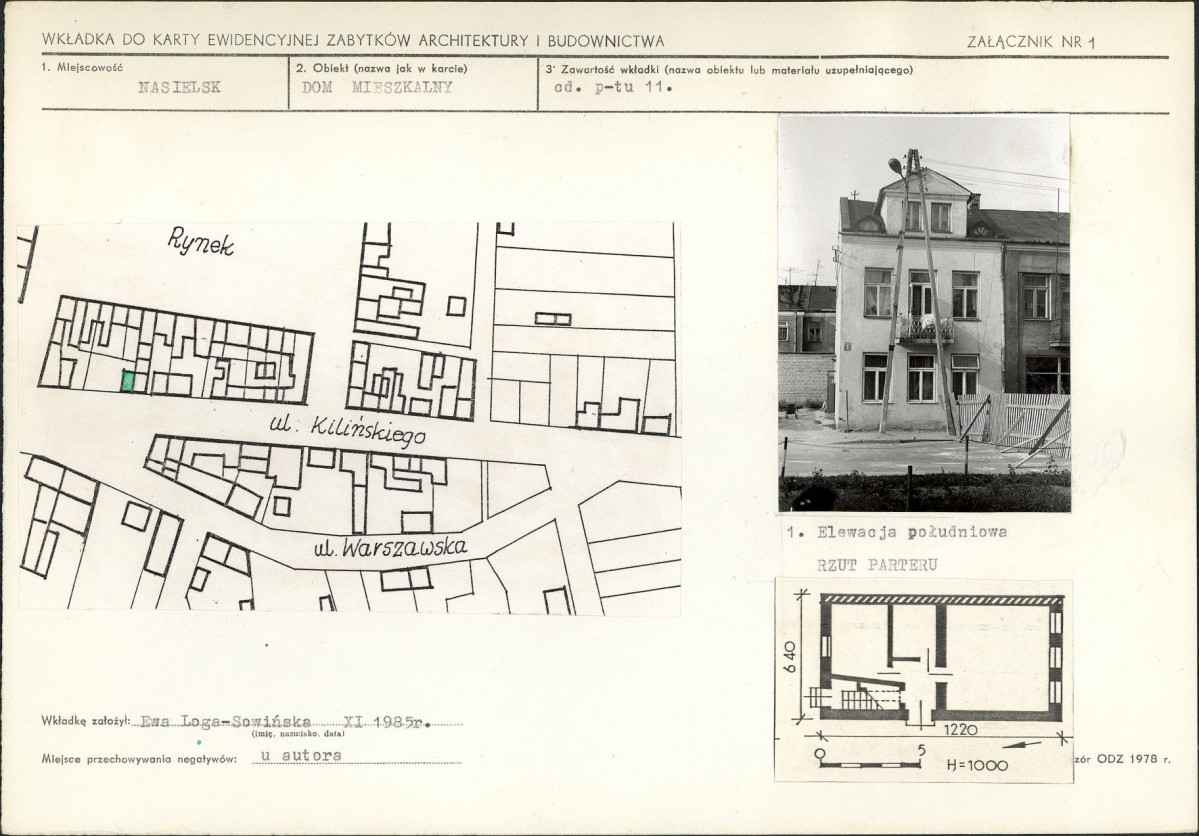This screenshot has height=836, width=1199.
Task: Click the green highlighted plot on the map
Action: (x=128, y=381)
